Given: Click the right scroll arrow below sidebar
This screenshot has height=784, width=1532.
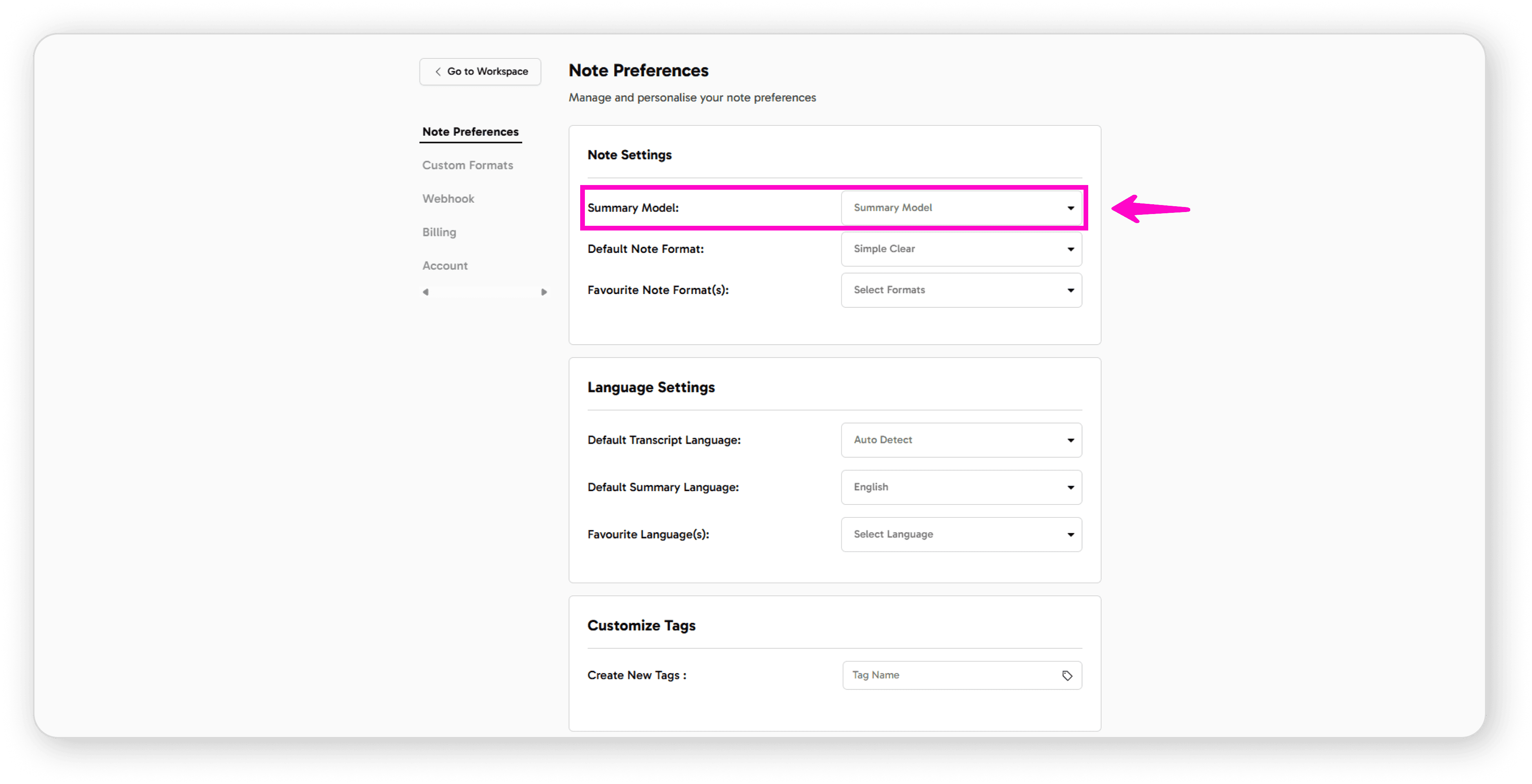Looking at the screenshot, I should click(544, 292).
